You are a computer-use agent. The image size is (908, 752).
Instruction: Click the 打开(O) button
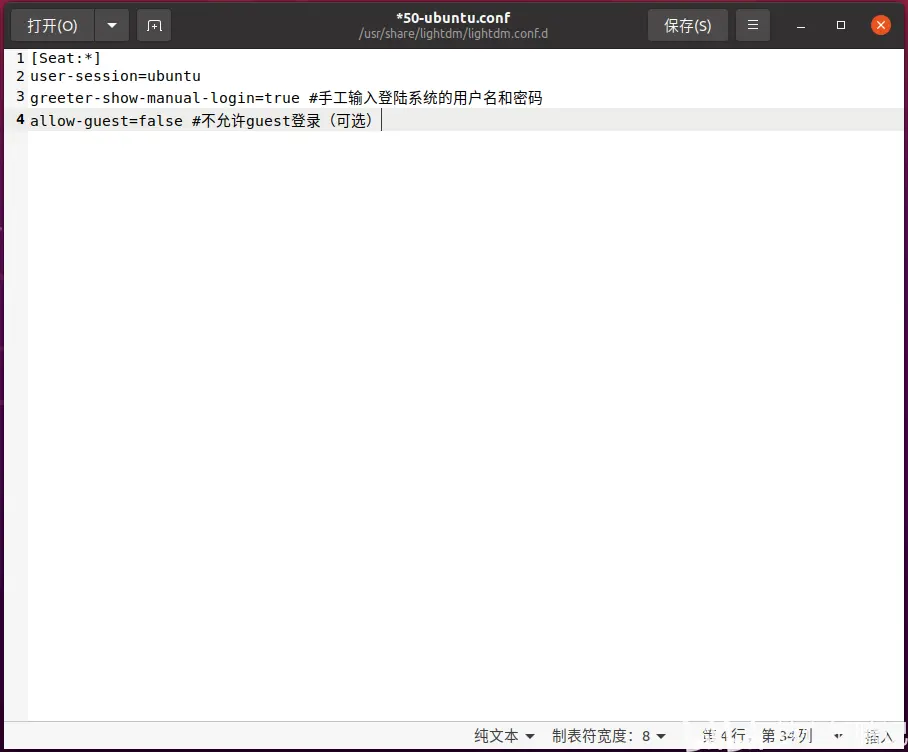tap(51, 24)
